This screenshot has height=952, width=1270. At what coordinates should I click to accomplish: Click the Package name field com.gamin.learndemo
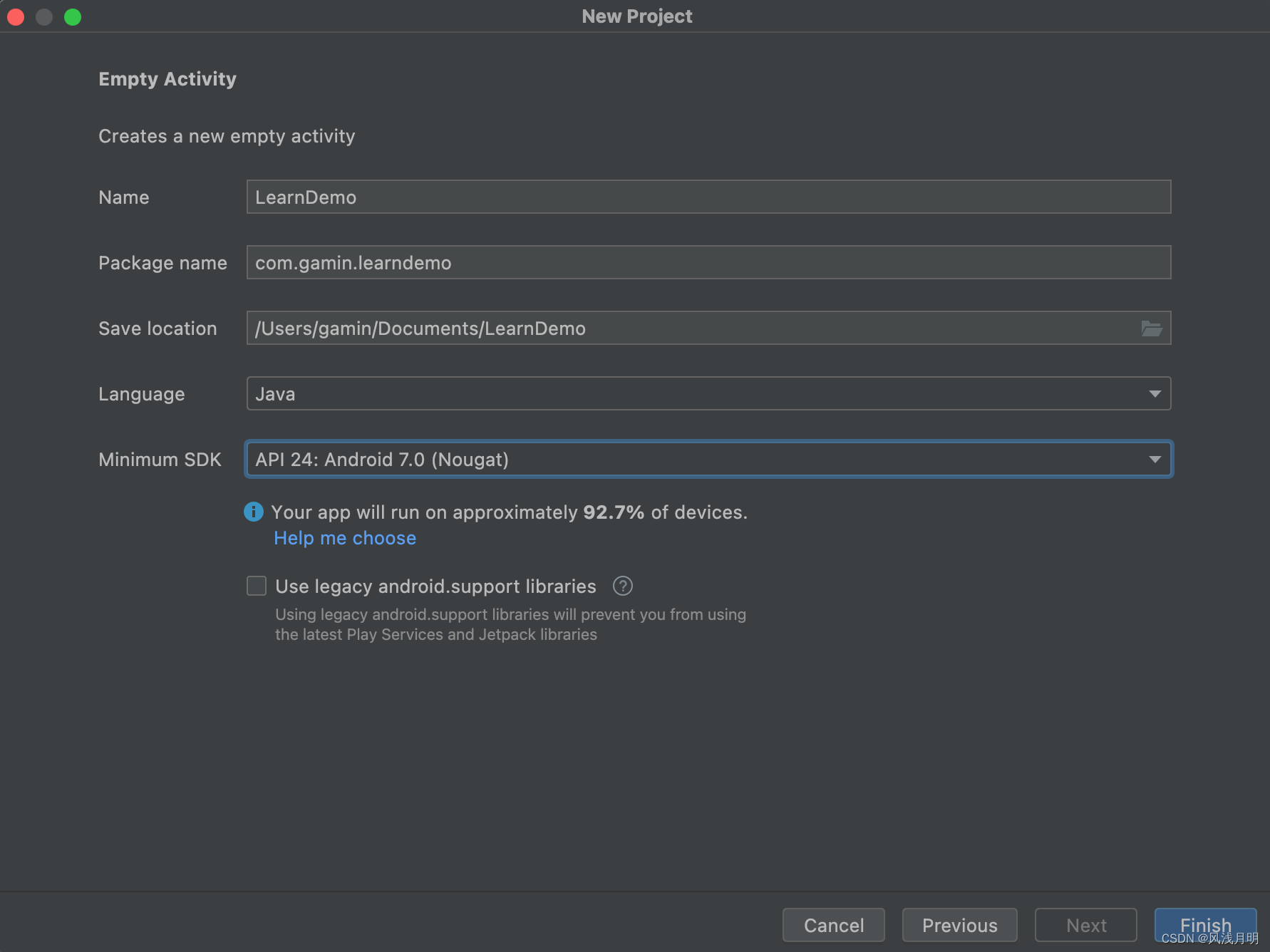tap(708, 262)
